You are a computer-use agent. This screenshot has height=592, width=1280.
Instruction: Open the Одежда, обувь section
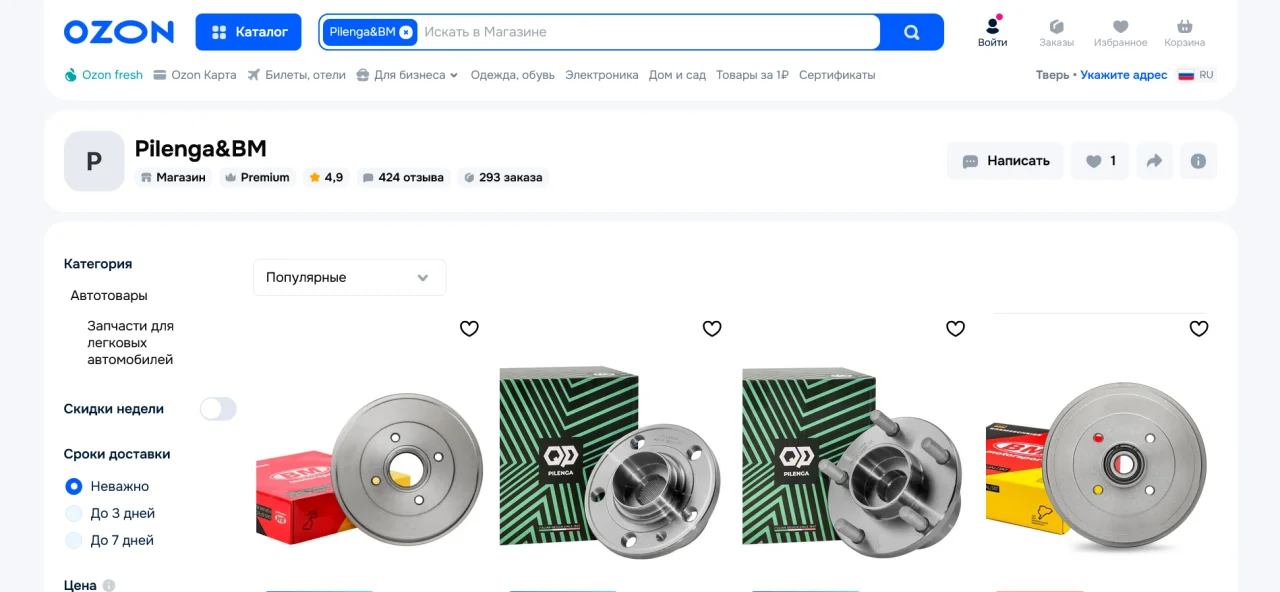tap(512, 75)
